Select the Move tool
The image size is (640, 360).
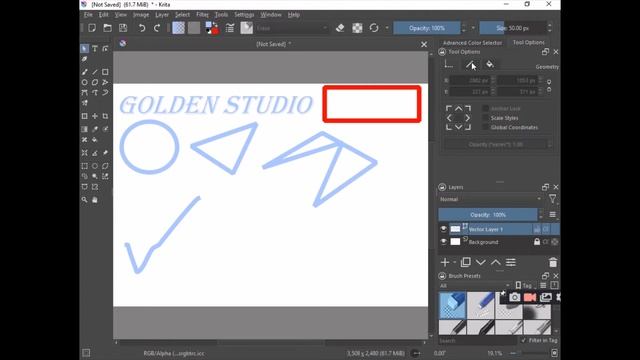pos(95,116)
